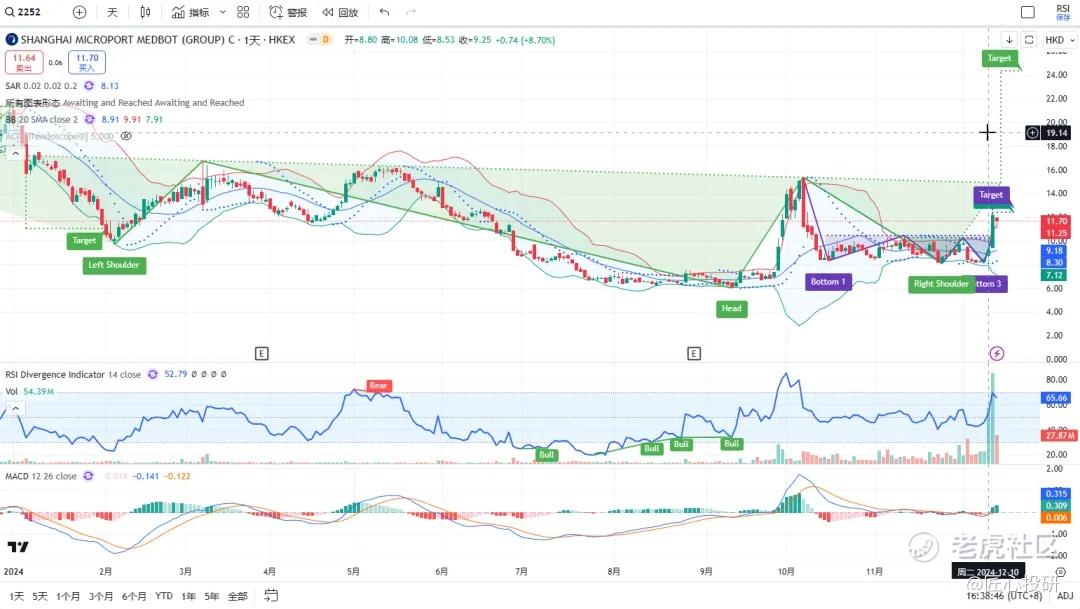This screenshot has height=609, width=1080.
Task: Select the Left Shoulder pattern label
Action: pos(114,265)
